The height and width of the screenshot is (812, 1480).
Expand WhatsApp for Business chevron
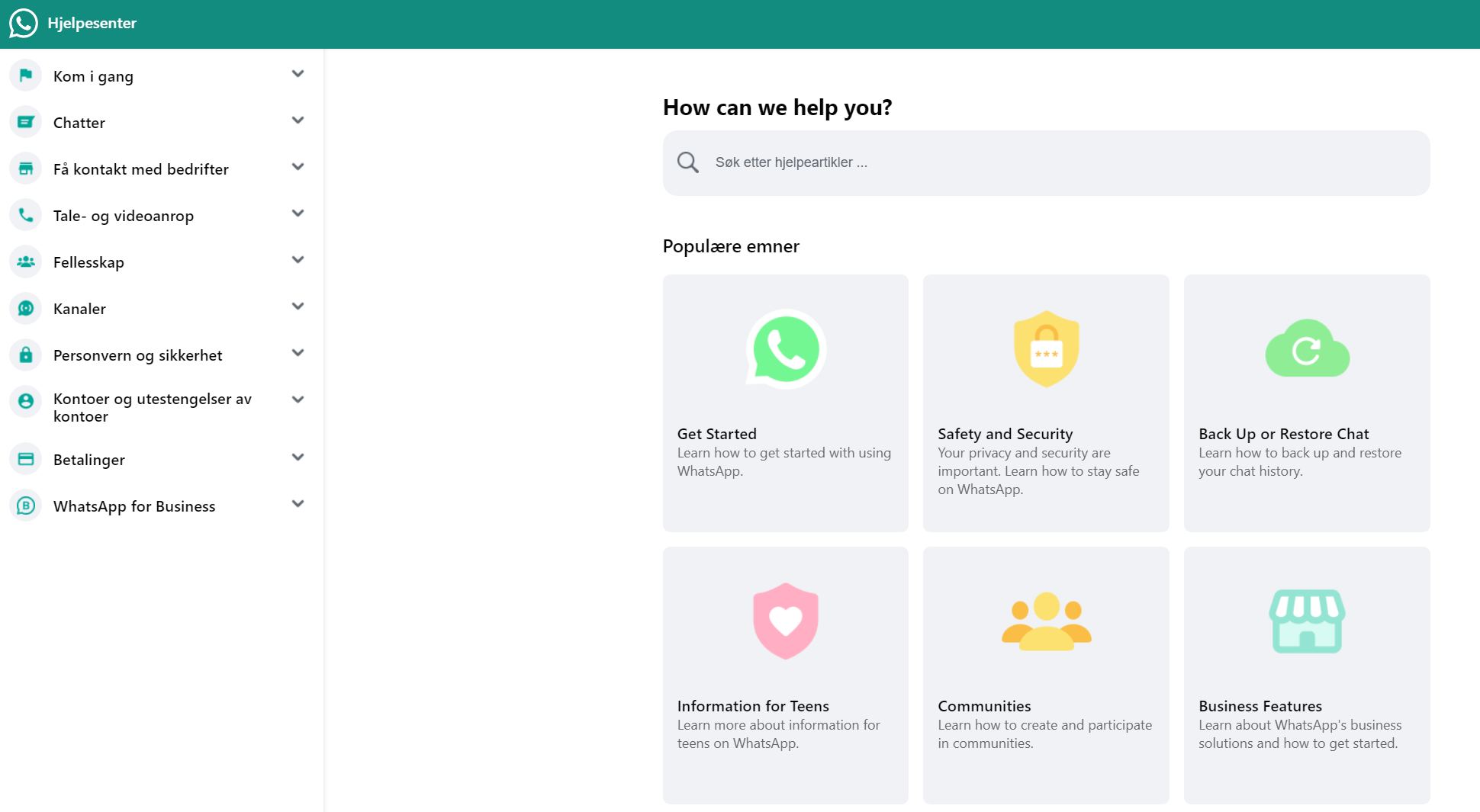298,504
